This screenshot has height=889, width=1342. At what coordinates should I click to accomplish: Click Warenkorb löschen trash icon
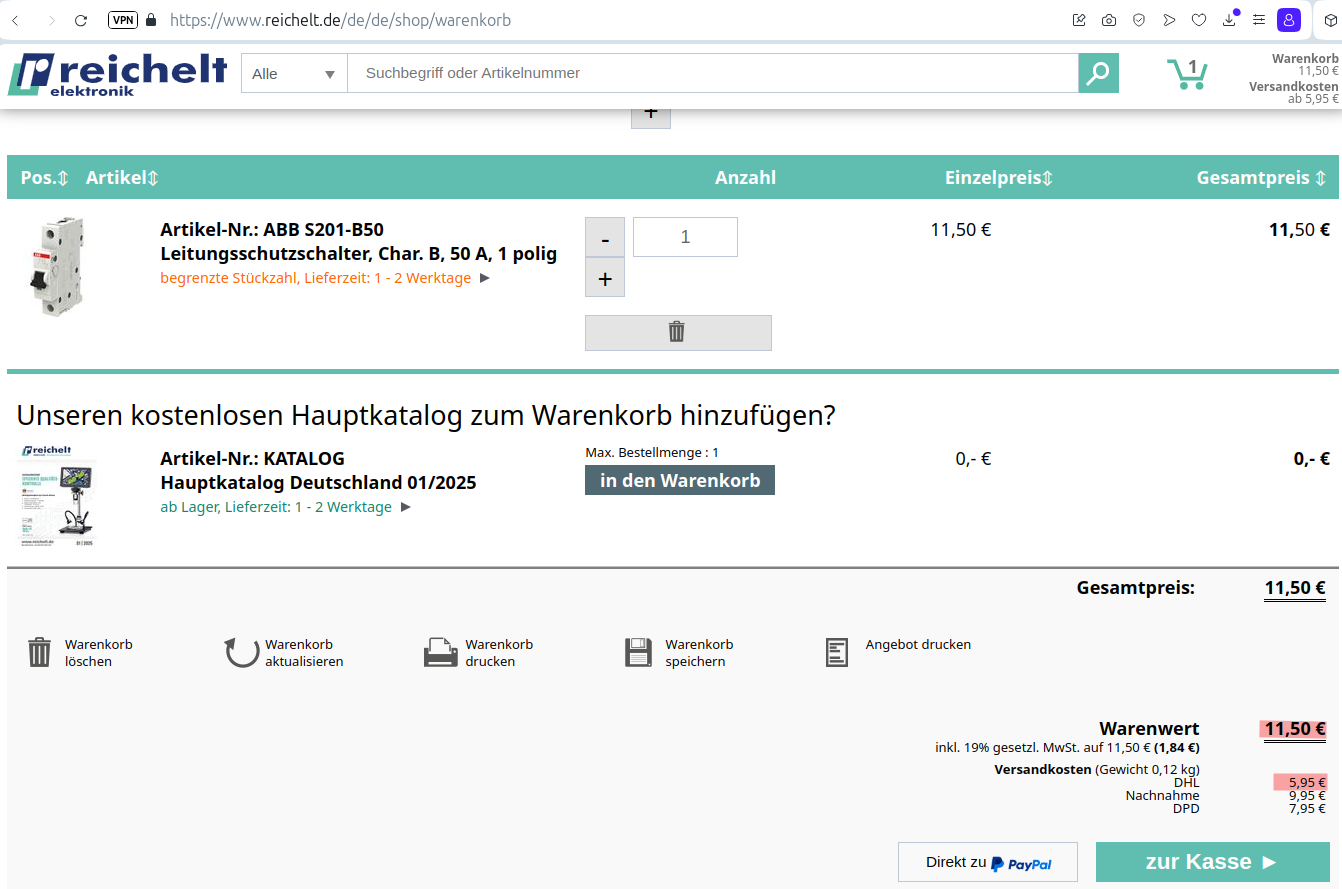click(39, 653)
